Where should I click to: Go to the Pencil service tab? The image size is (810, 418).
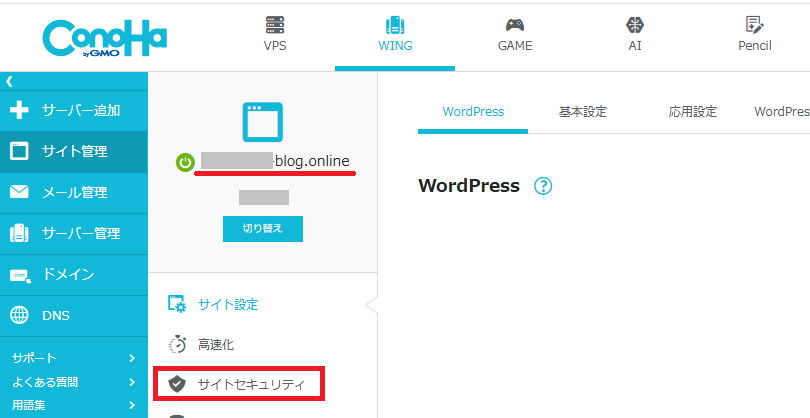(755, 34)
